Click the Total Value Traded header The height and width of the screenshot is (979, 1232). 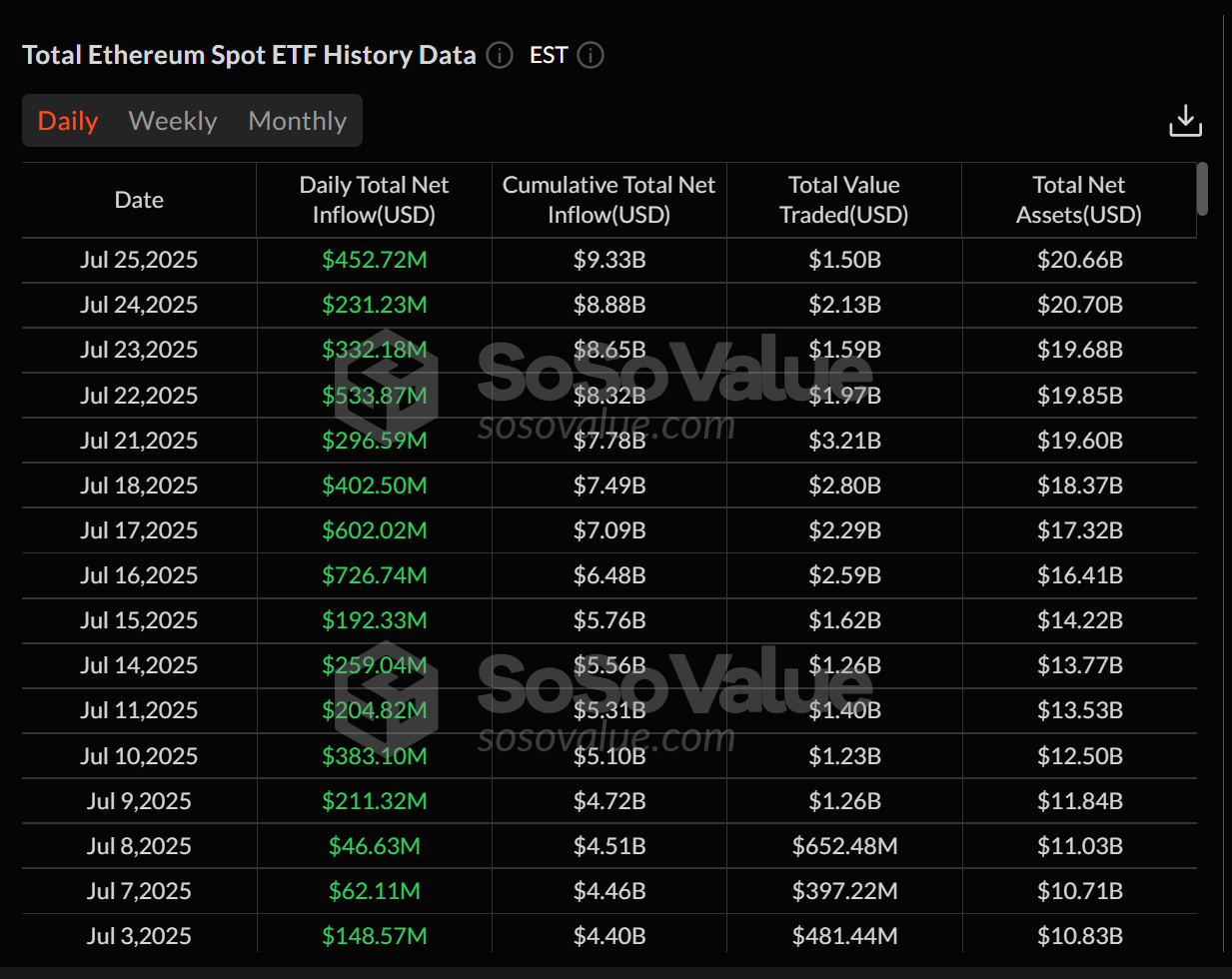point(843,199)
